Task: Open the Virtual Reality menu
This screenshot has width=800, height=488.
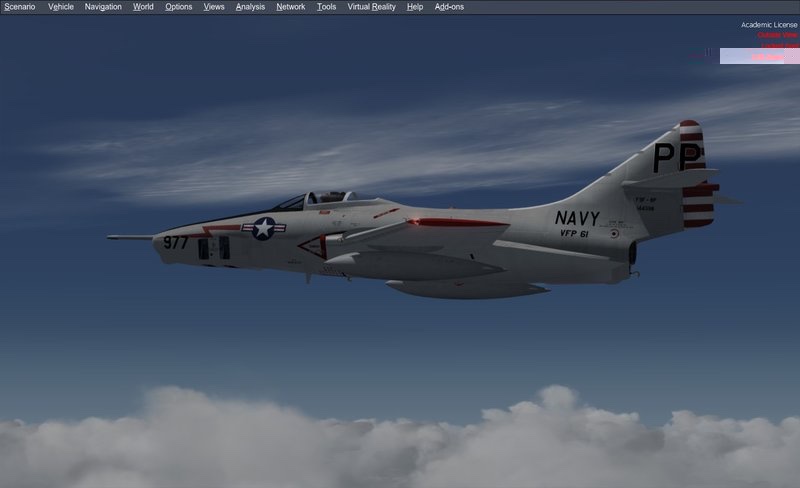Action: pyautogui.click(x=371, y=7)
